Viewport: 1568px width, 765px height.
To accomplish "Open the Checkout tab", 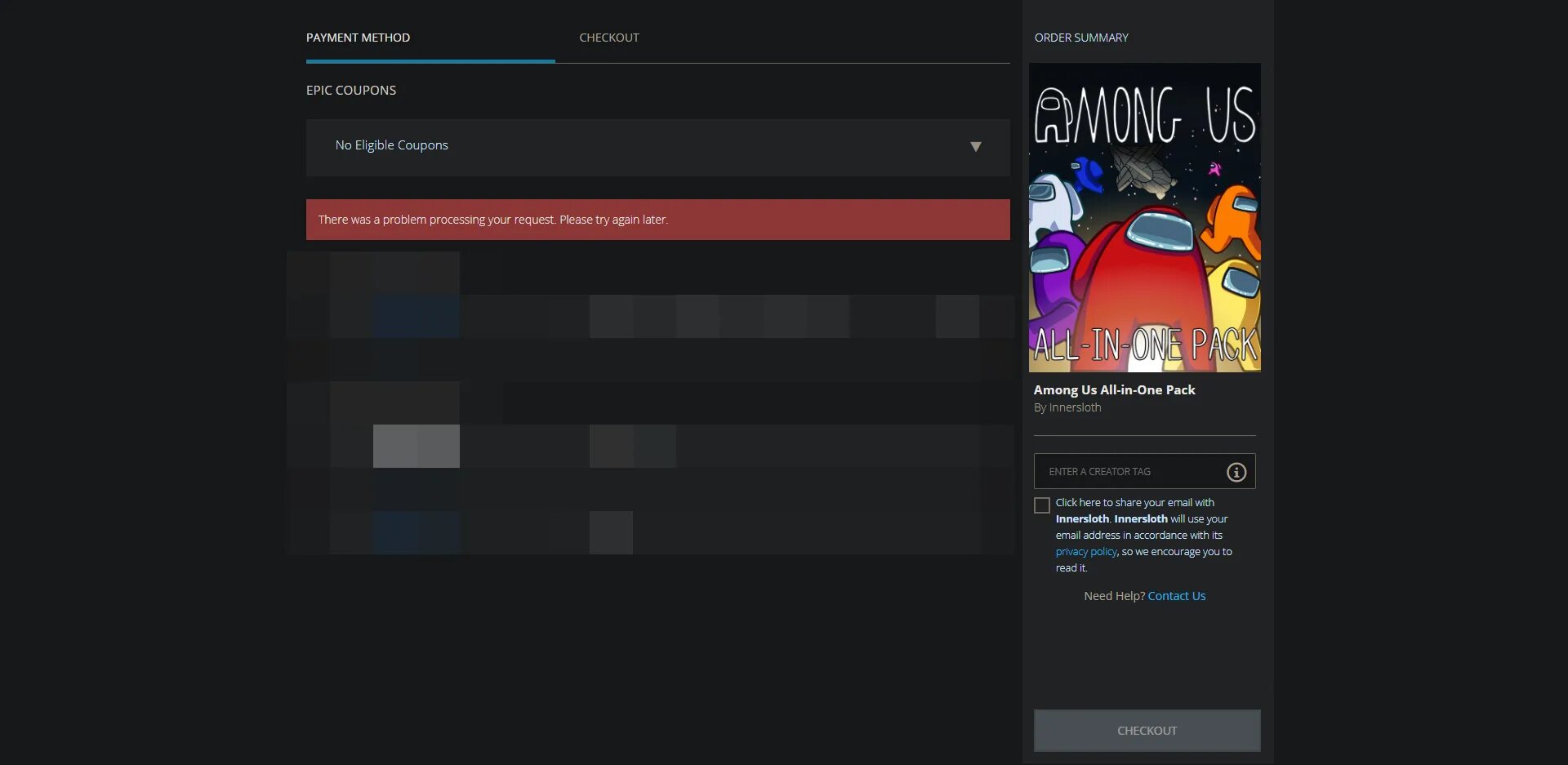I will coord(609,38).
